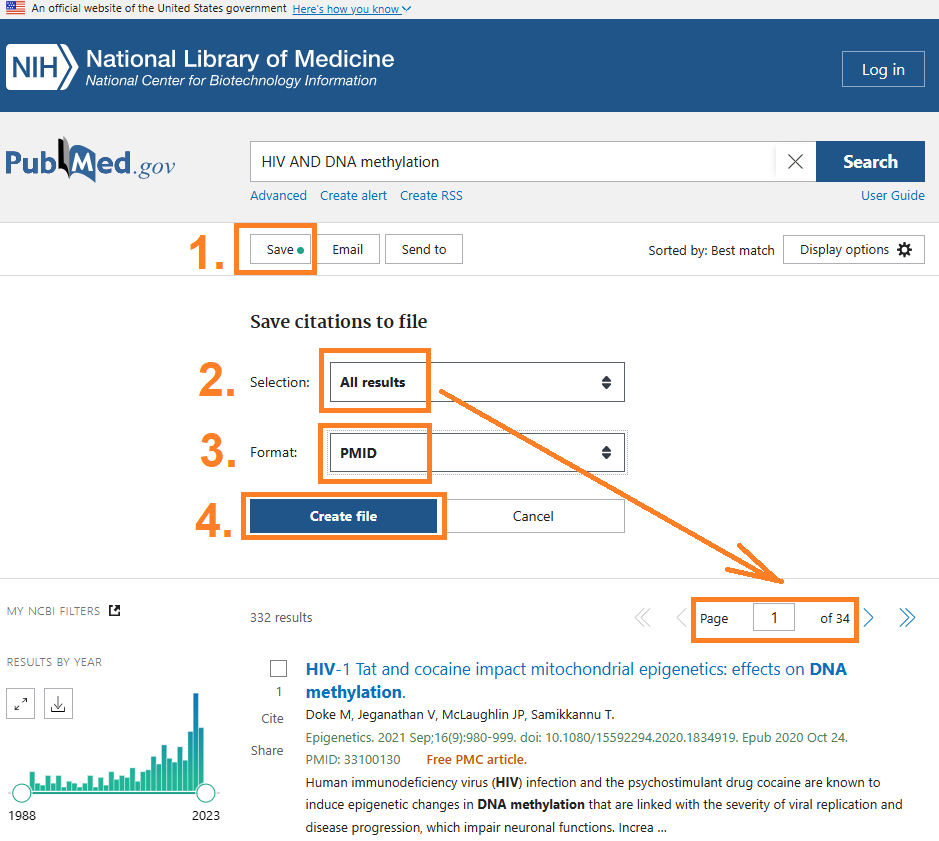939x841 pixels.
Task: Open the Send to menu
Action: (x=423, y=249)
